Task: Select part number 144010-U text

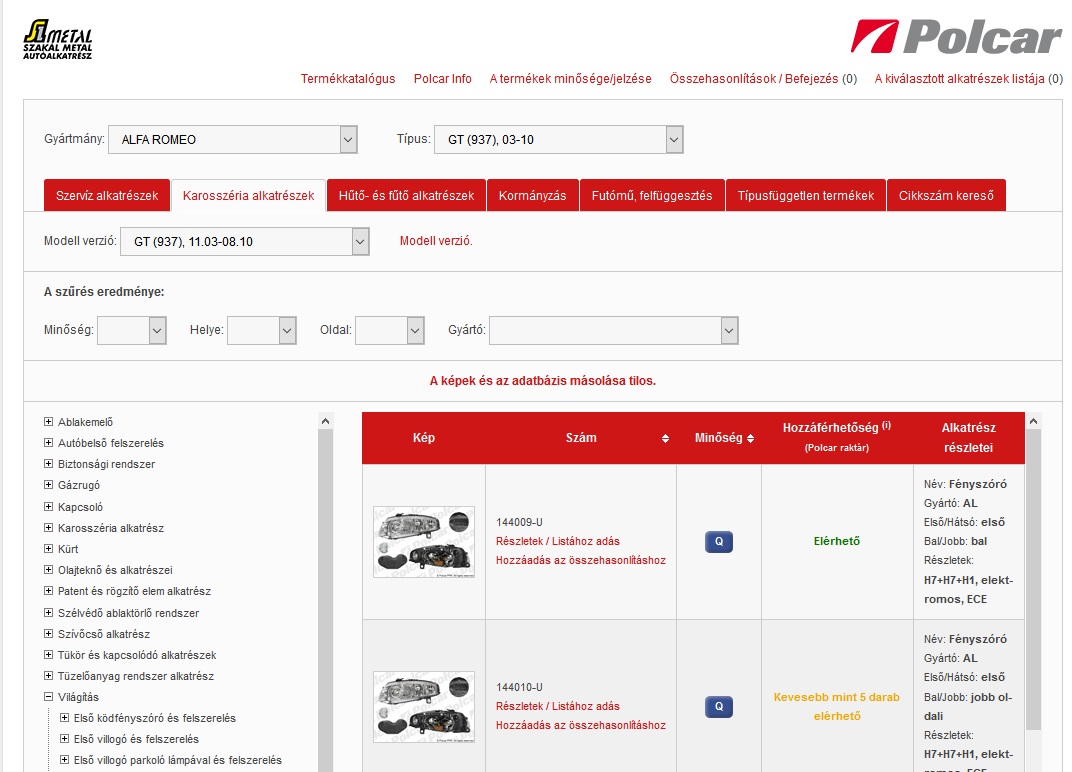Action: pyautogui.click(x=520, y=687)
